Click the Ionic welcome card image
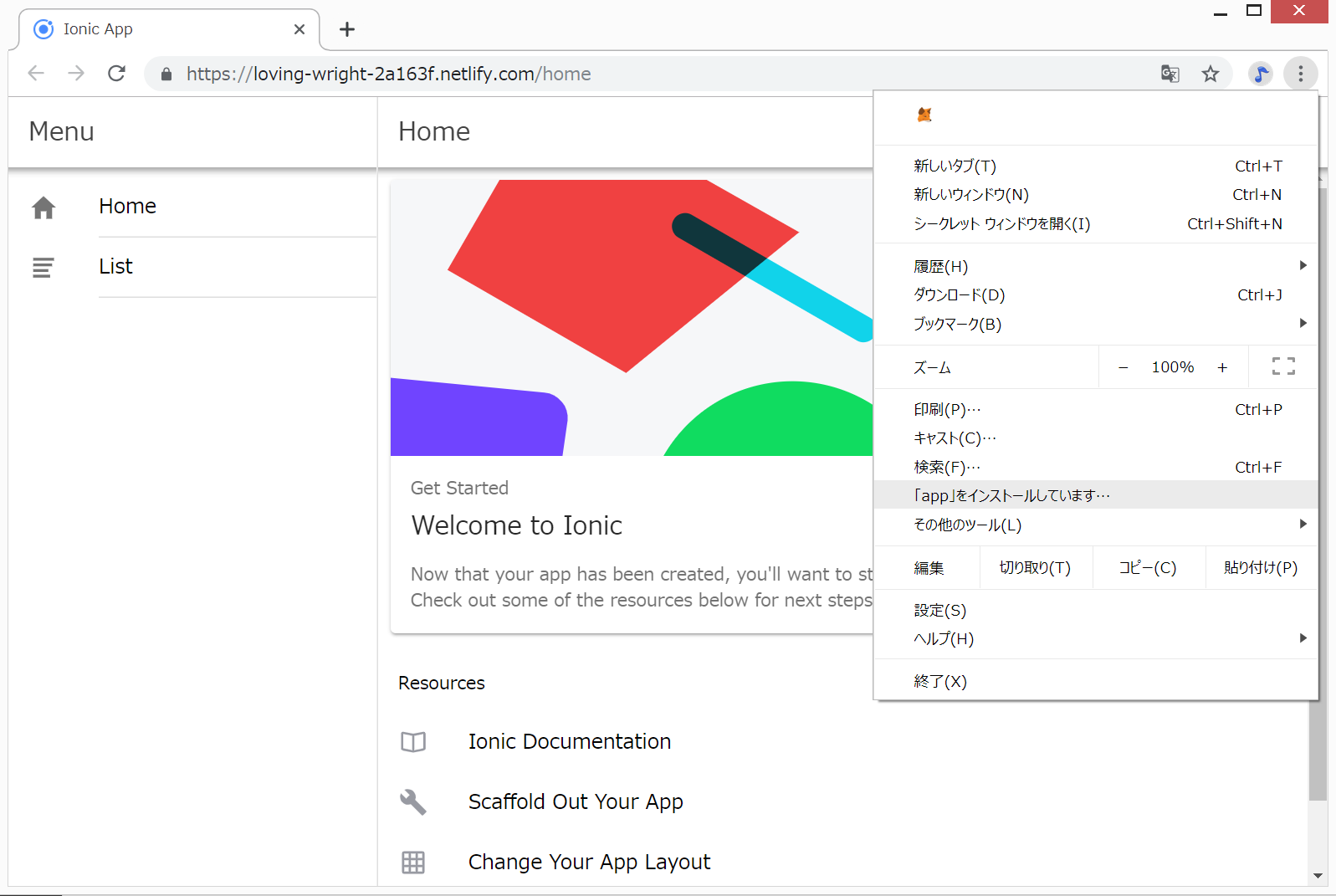This screenshot has width=1336, height=896. click(x=632, y=318)
